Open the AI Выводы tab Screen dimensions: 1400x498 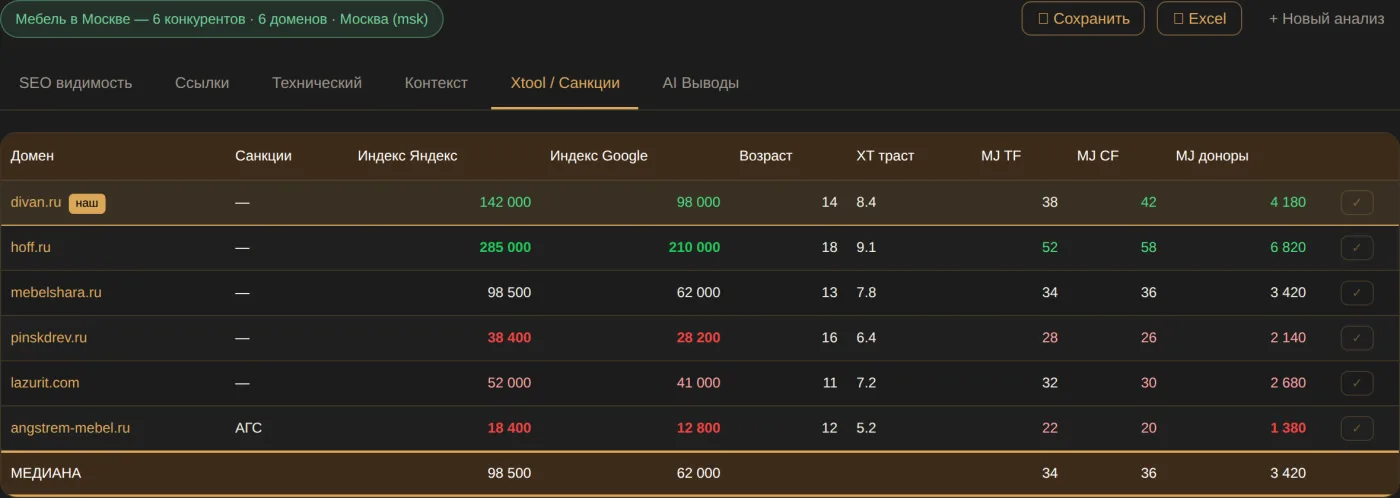pyautogui.click(x=701, y=83)
